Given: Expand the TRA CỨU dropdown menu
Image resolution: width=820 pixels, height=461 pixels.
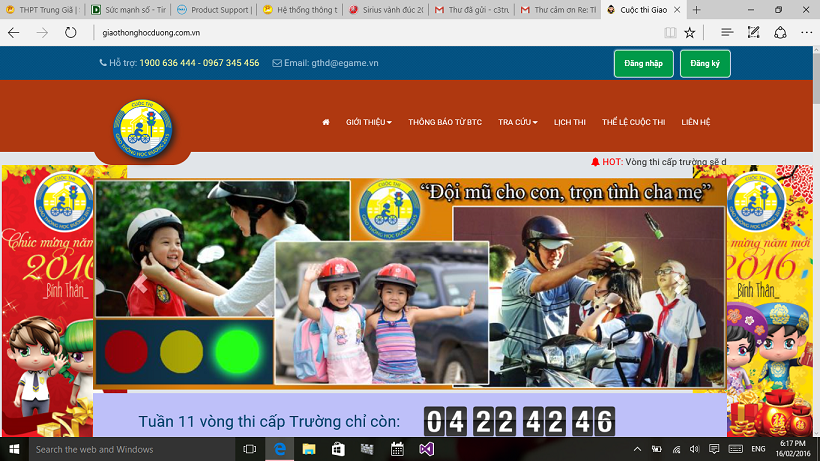Looking at the screenshot, I should coord(517,122).
